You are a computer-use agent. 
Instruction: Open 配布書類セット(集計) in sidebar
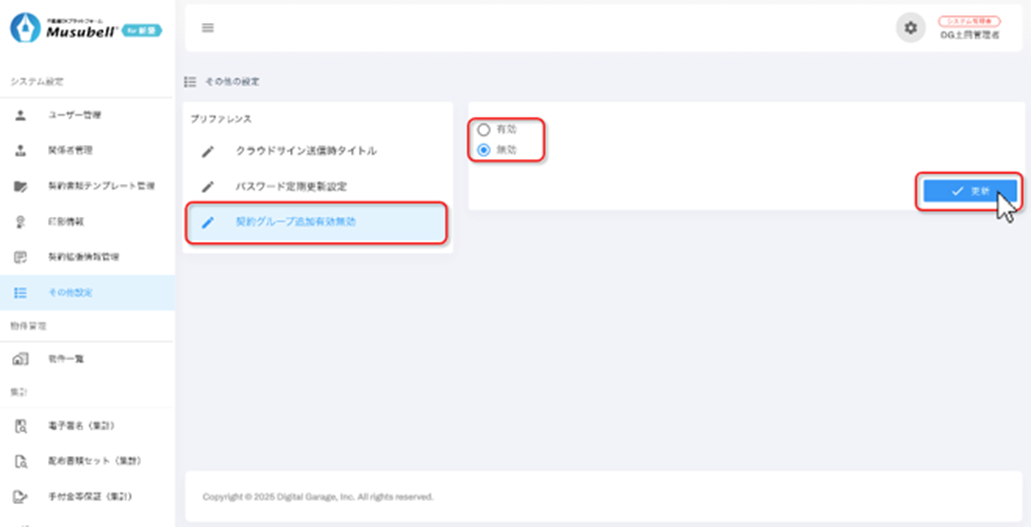(90, 461)
